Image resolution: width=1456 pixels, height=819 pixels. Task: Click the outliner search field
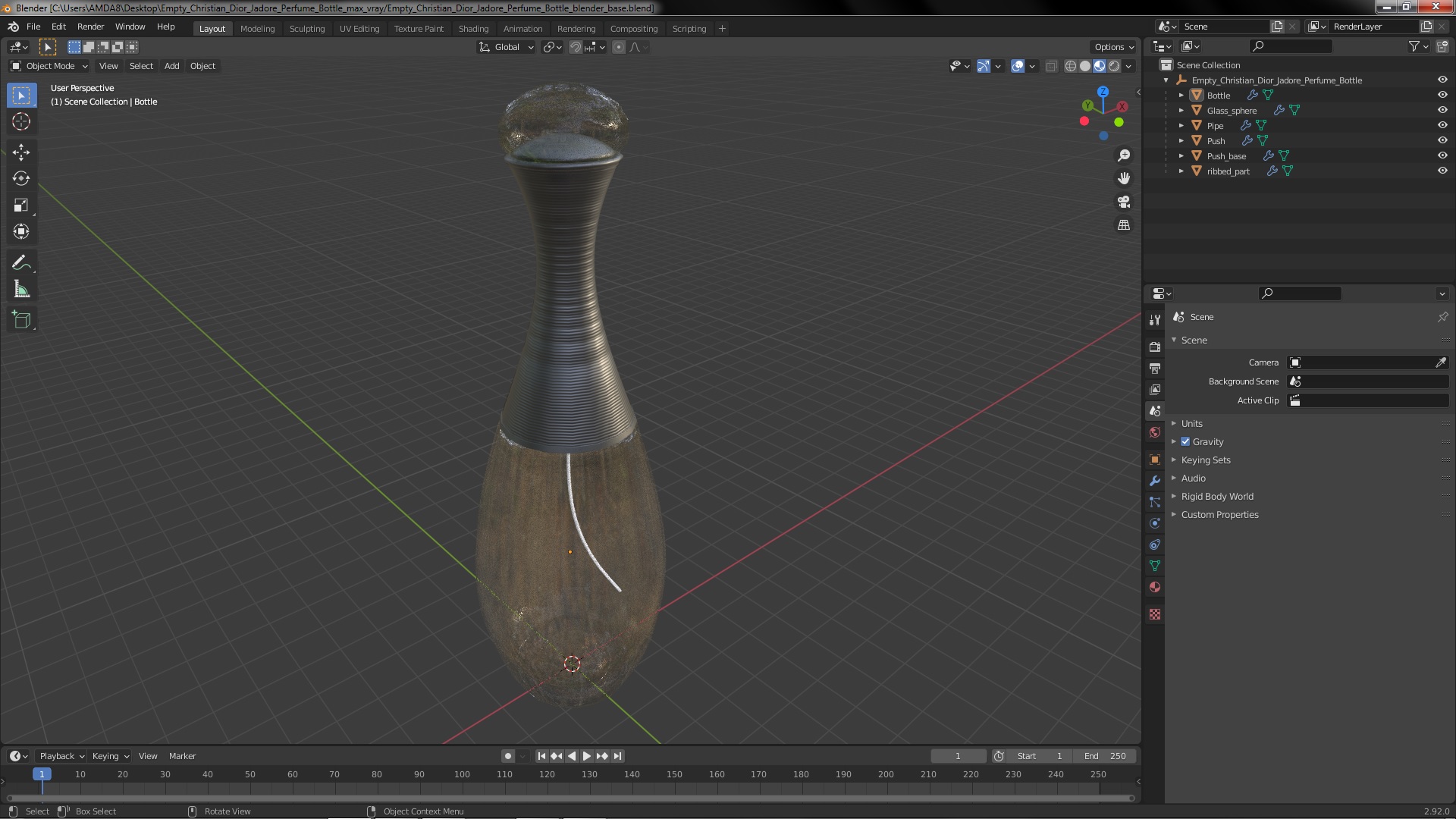[x=1291, y=46]
